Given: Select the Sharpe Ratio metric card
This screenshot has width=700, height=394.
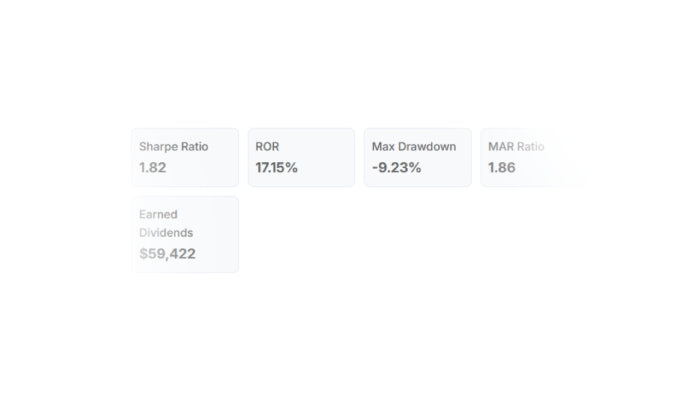Looking at the screenshot, I should [185, 157].
